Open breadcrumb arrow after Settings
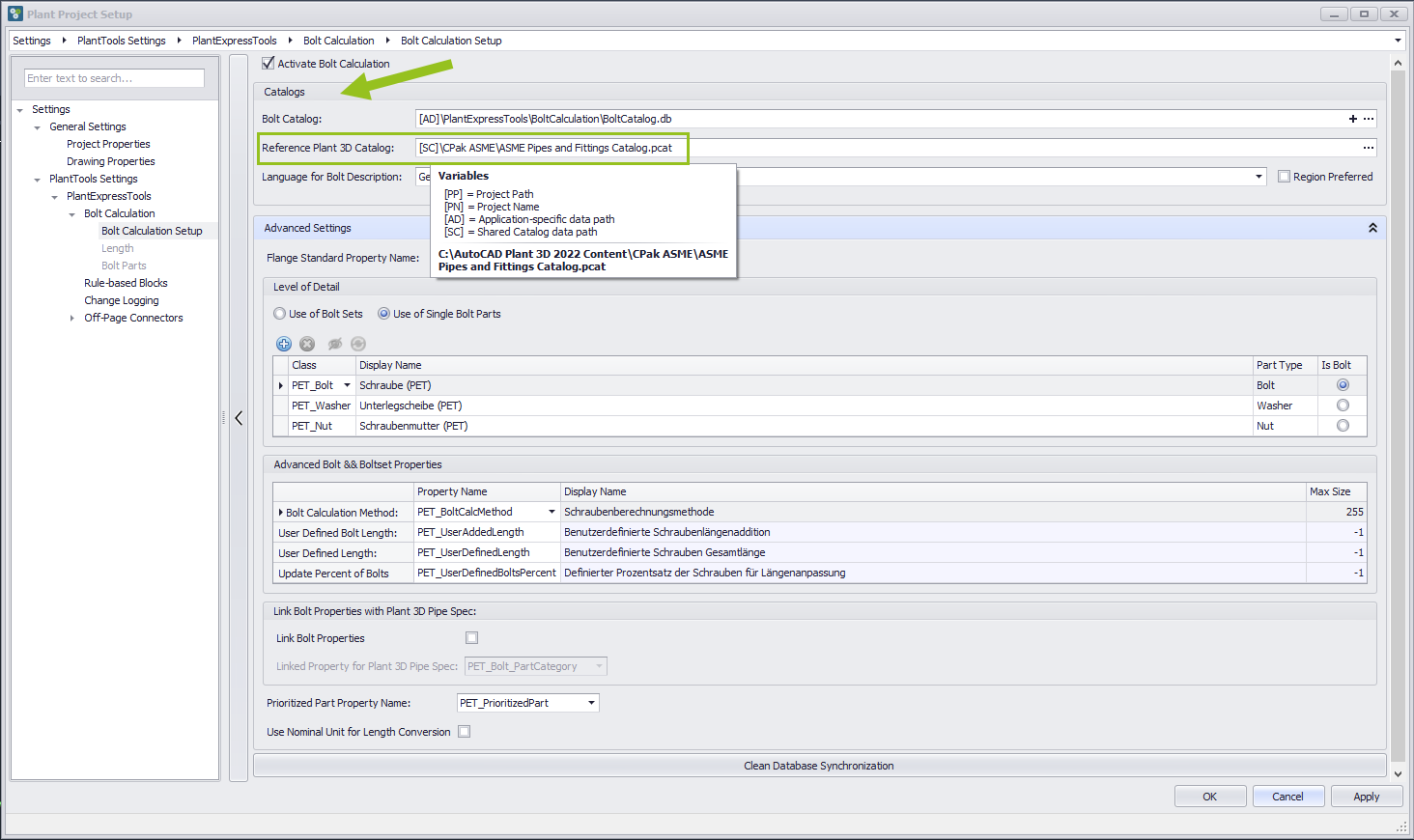This screenshot has width=1414, height=840. tap(64, 41)
